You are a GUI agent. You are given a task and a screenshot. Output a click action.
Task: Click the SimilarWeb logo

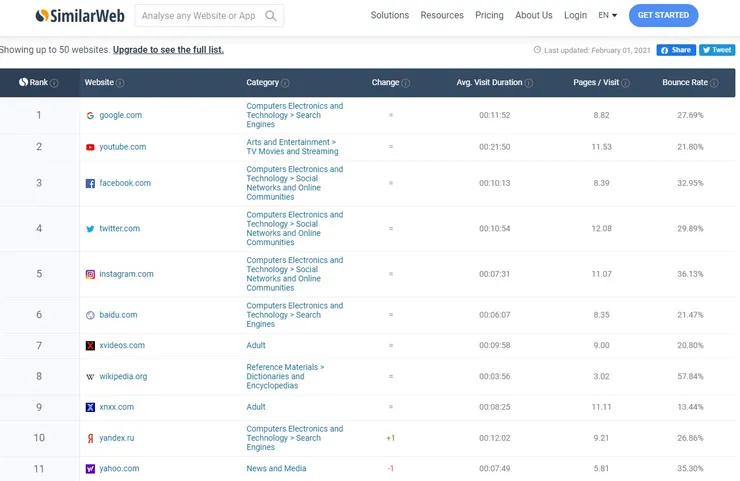tap(79, 16)
